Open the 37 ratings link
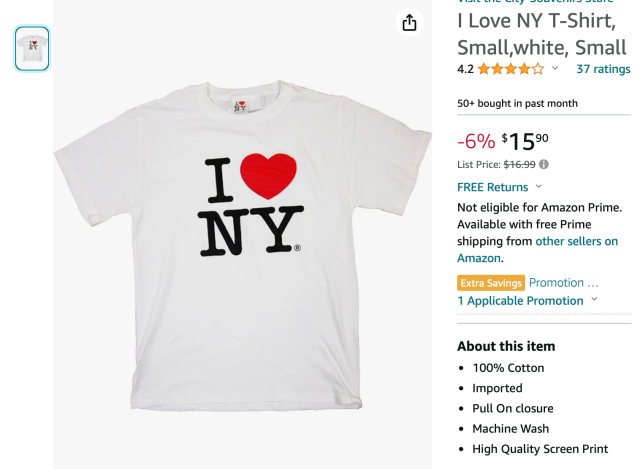 tap(603, 69)
